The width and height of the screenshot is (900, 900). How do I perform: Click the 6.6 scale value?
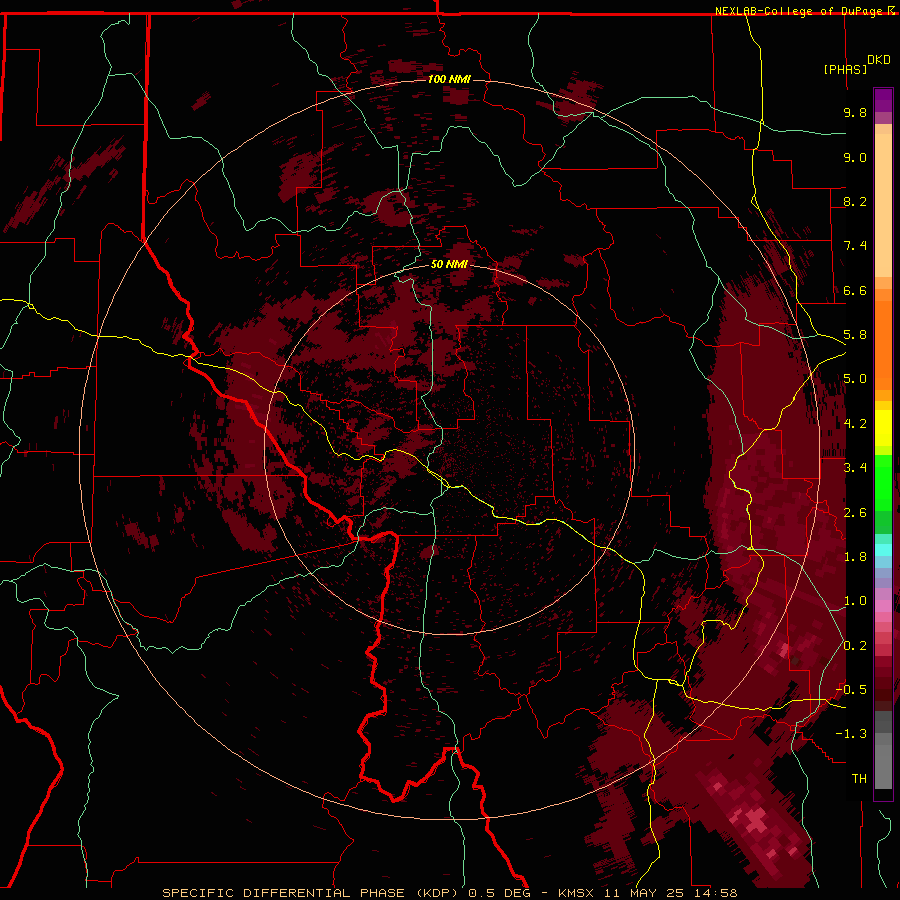click(x=855, y=291)
